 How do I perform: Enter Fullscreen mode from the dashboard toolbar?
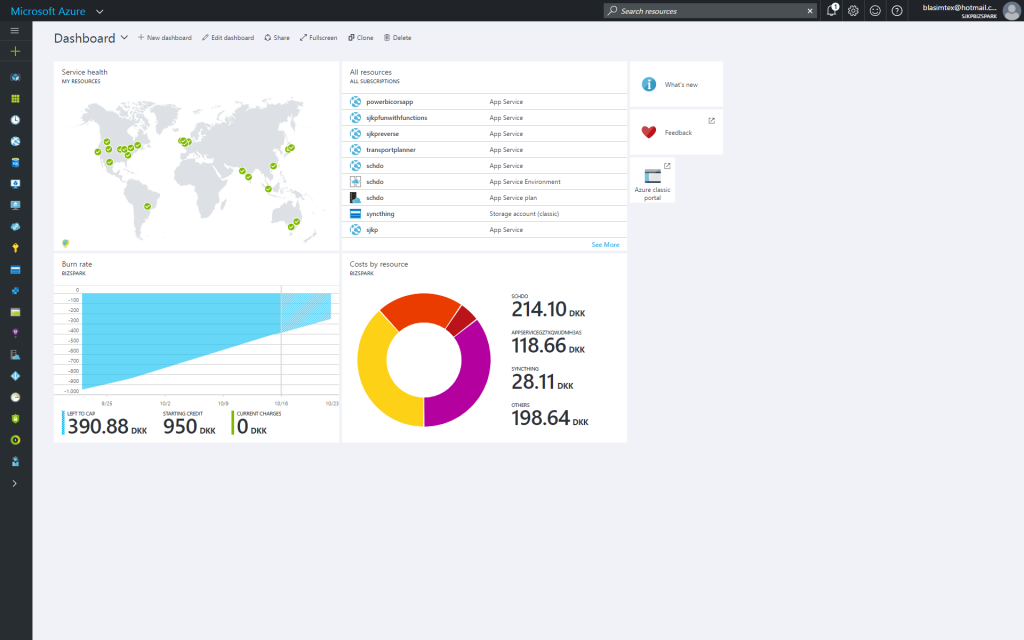[318, 37]
